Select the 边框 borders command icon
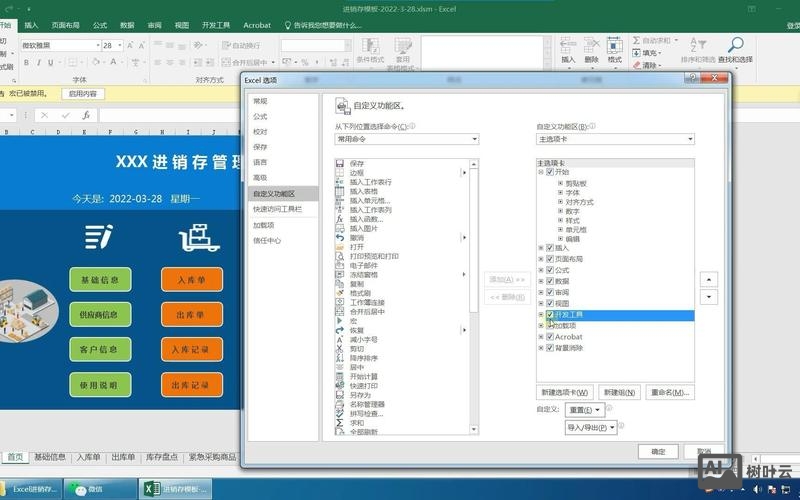The width and height of the screenshot is (800, 500). pyautogui.click(x=340, y=172)
